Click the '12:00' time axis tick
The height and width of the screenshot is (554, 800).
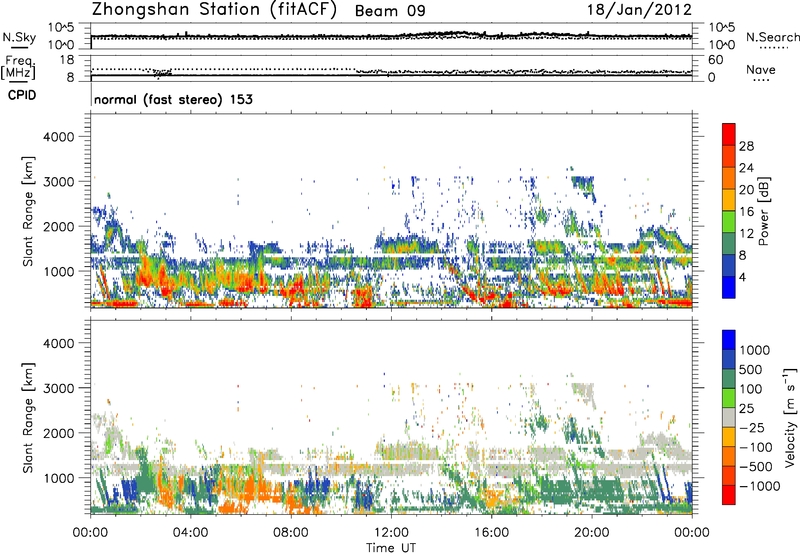tap(391, 533)
